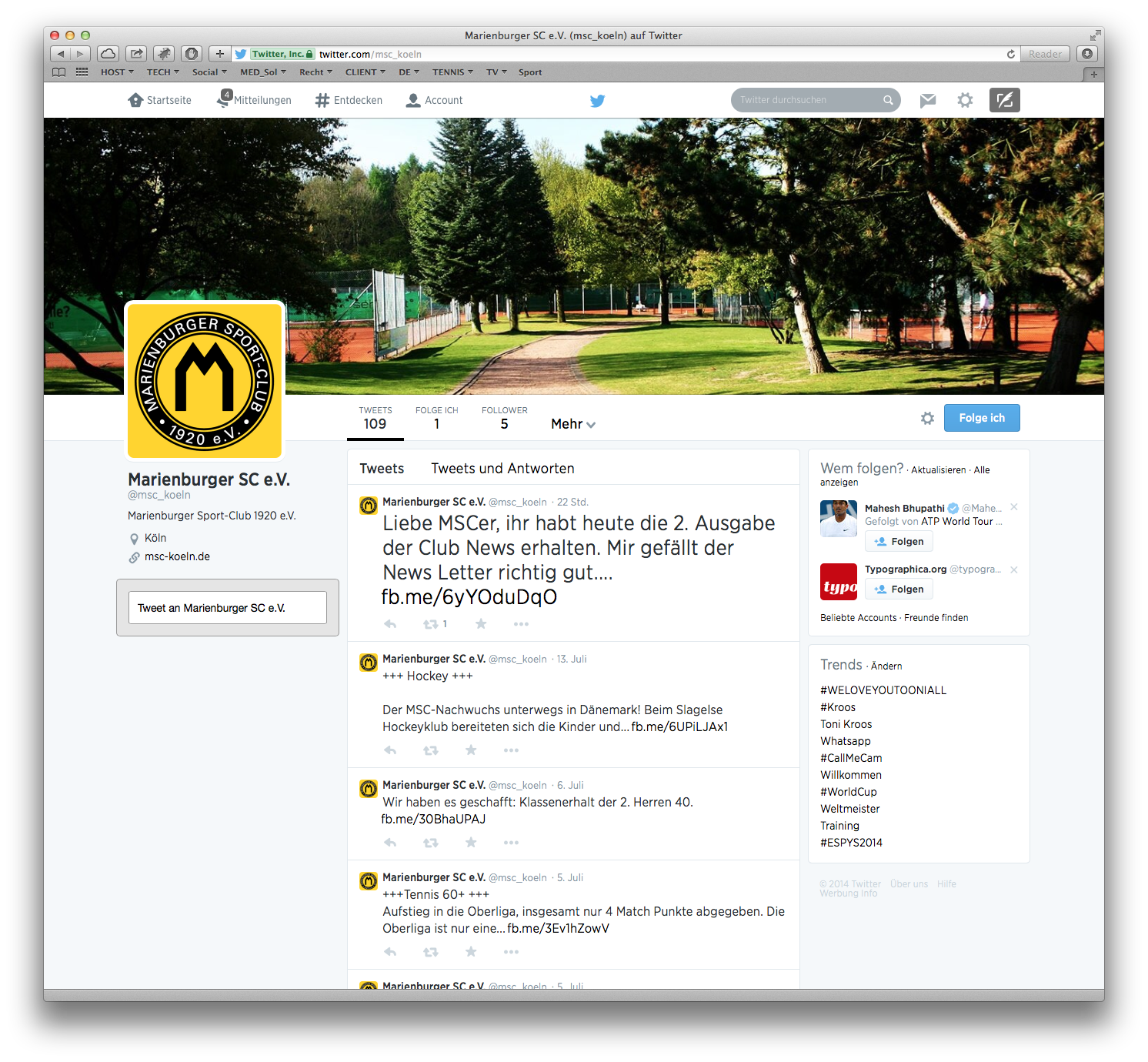
Task: Open Freunde finden link
Action: tap(936, 618)
